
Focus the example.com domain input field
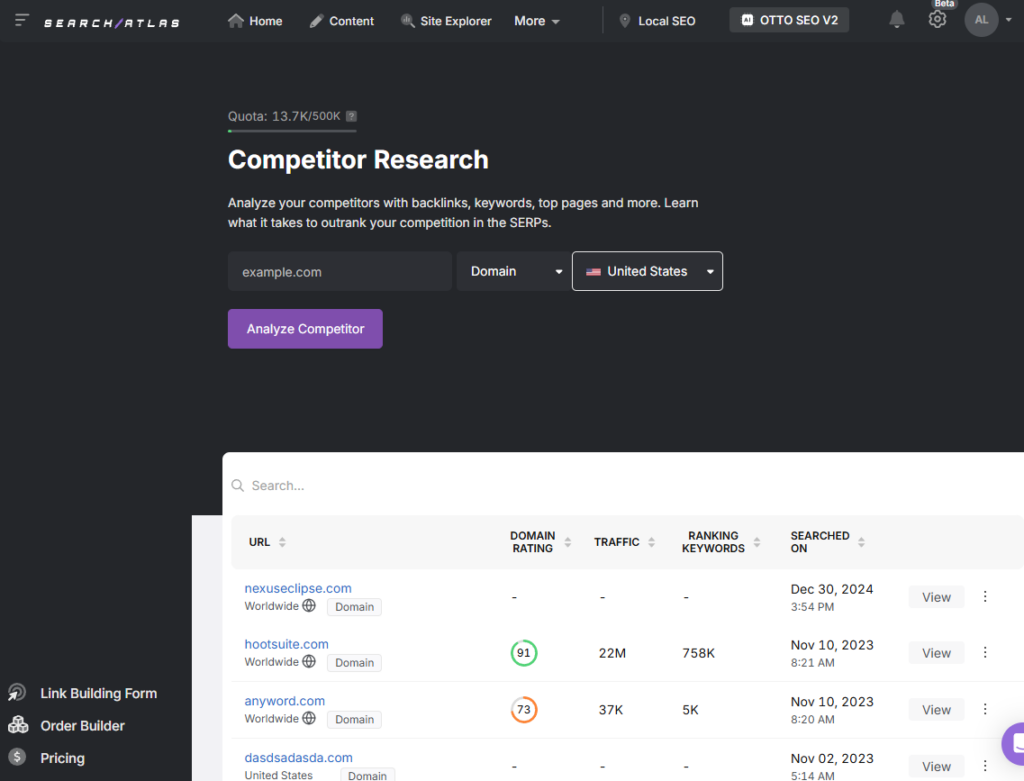click(340, 272)
